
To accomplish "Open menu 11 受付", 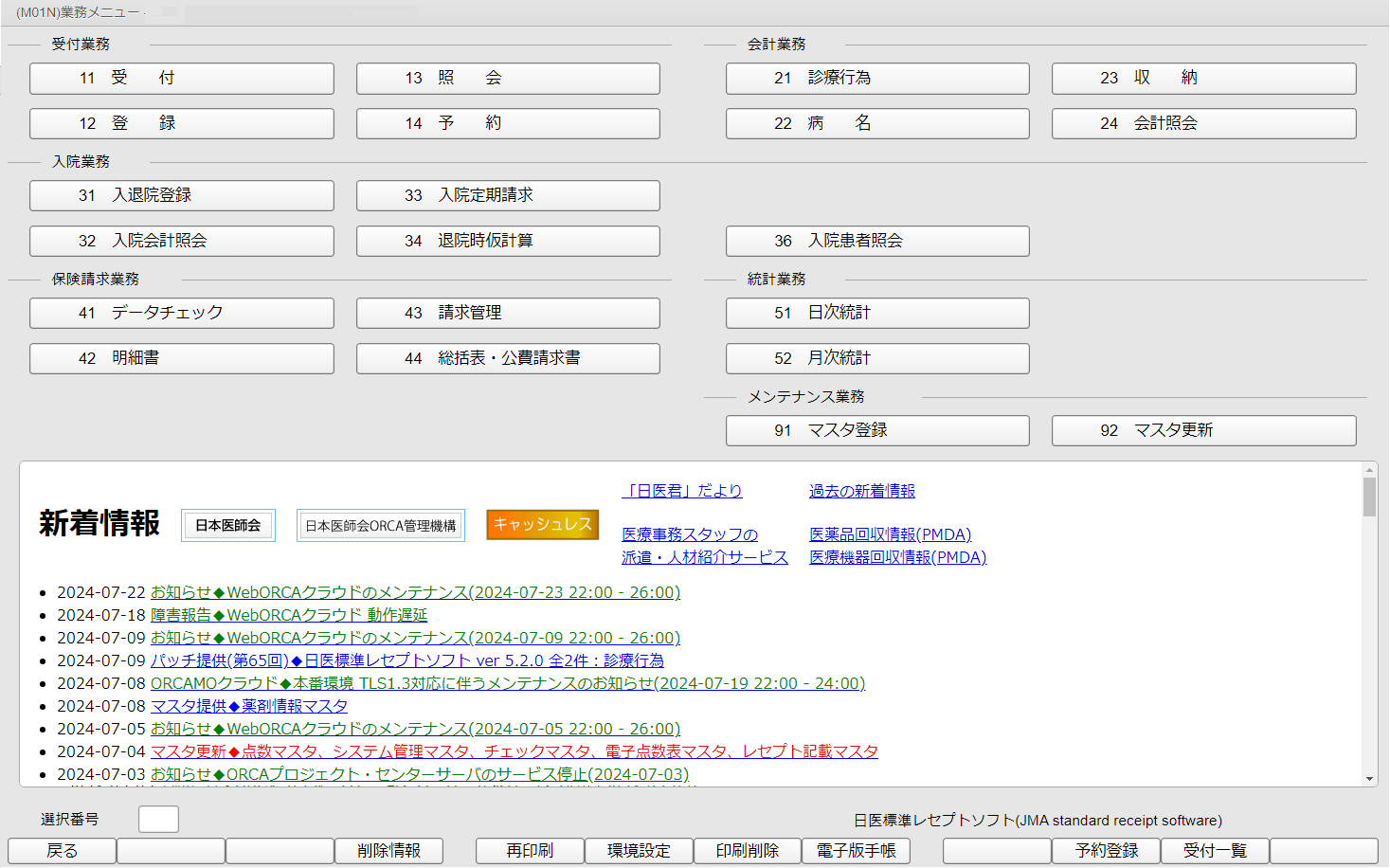I will [182, 79].
